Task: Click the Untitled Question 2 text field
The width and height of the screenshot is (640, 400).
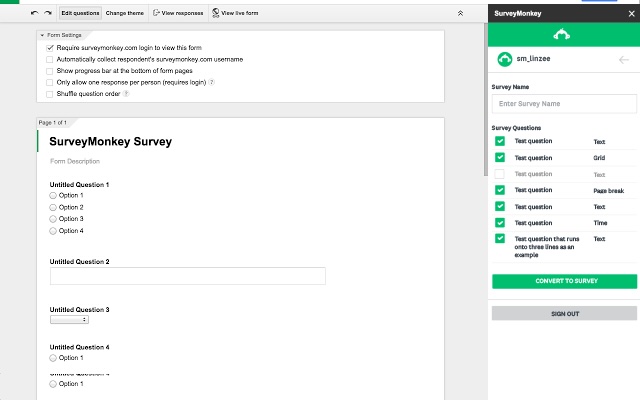Action: pos(188,276)
